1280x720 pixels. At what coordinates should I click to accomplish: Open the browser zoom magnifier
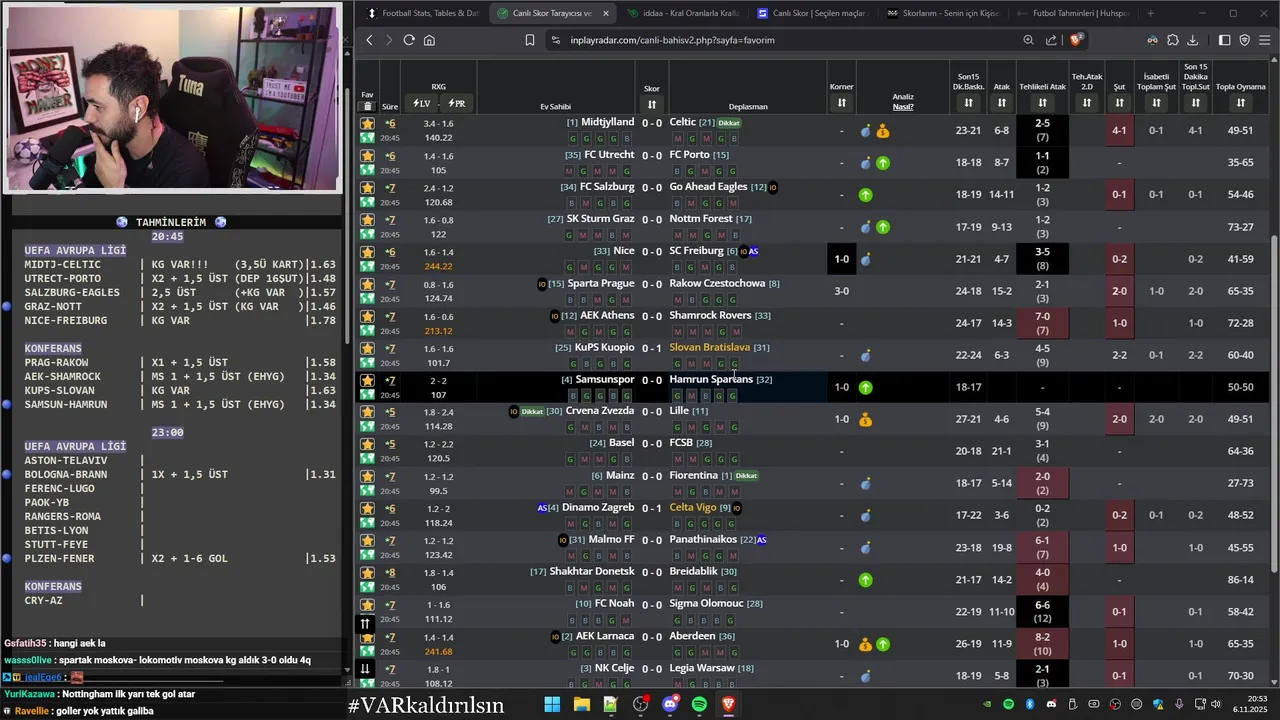coord(1028,40)
